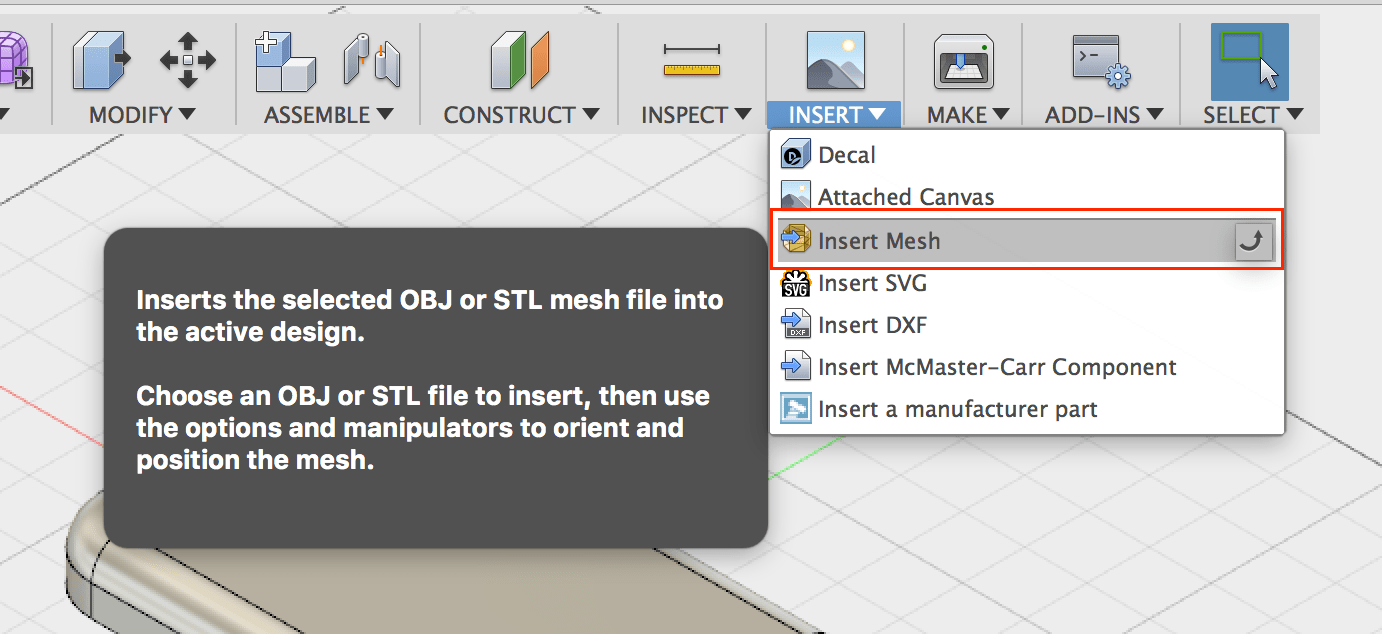Click Insert a manufacturer part
Screen dimensions: 1382x634
click(957, 408)
